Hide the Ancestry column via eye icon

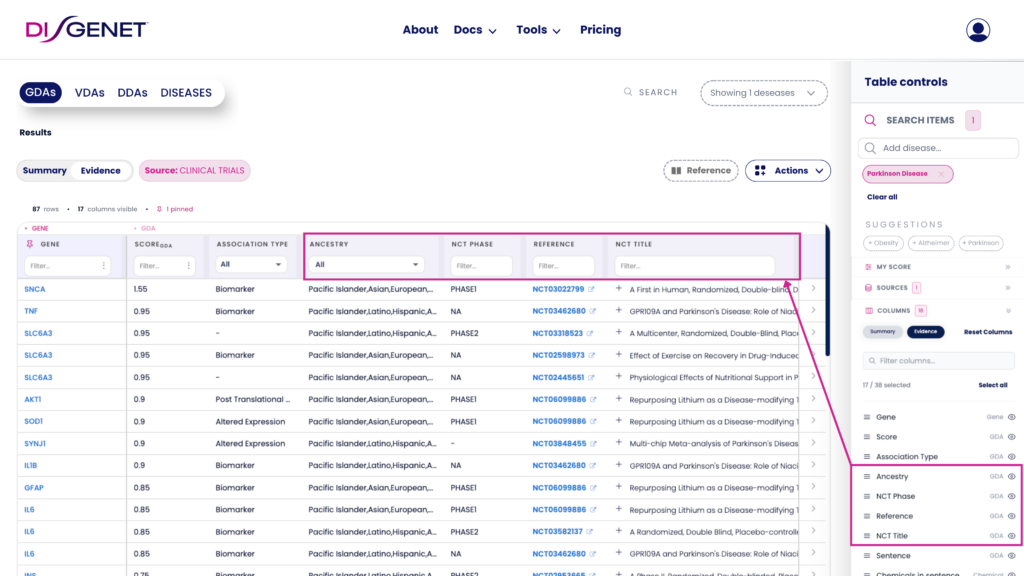[x=1011, y=476]
